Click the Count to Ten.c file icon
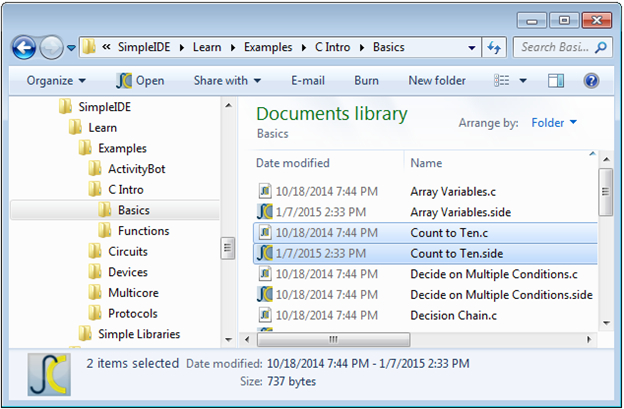Screen dimensions: 624x409 (265, 232)
